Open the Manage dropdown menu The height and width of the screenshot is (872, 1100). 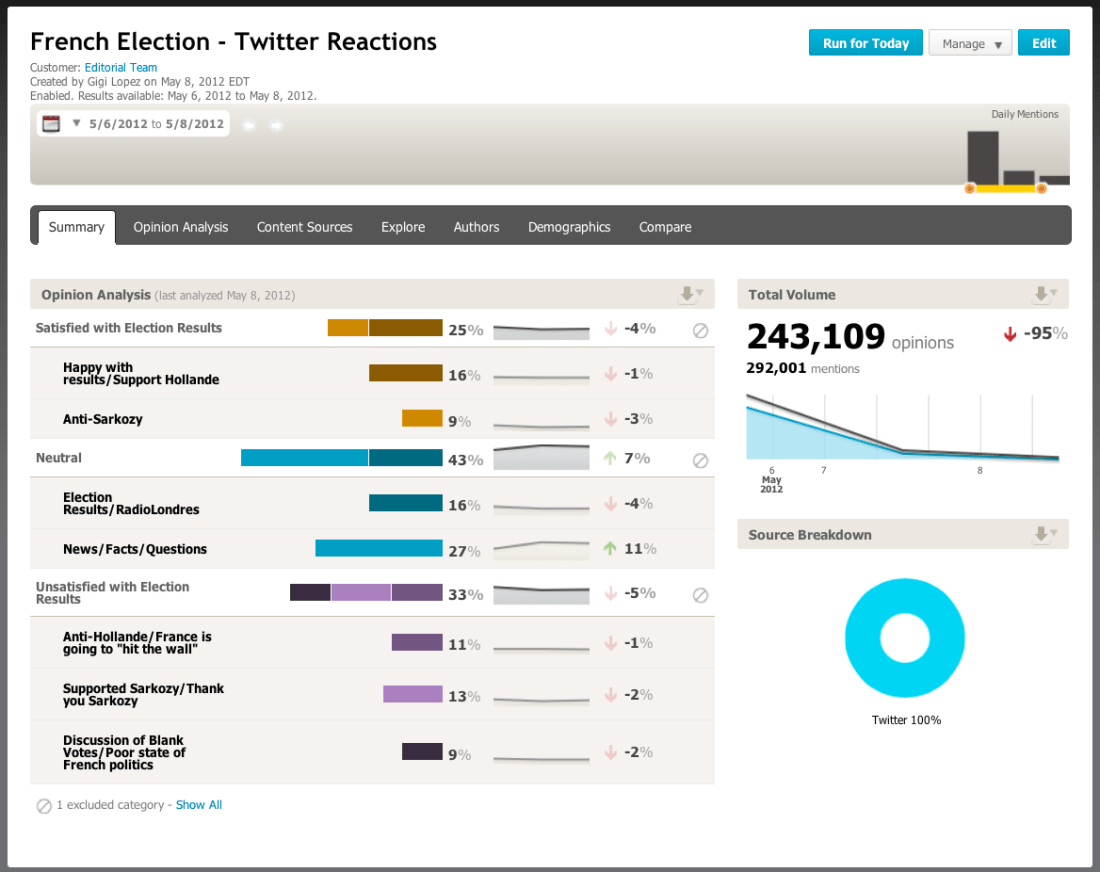click(971, 44)
